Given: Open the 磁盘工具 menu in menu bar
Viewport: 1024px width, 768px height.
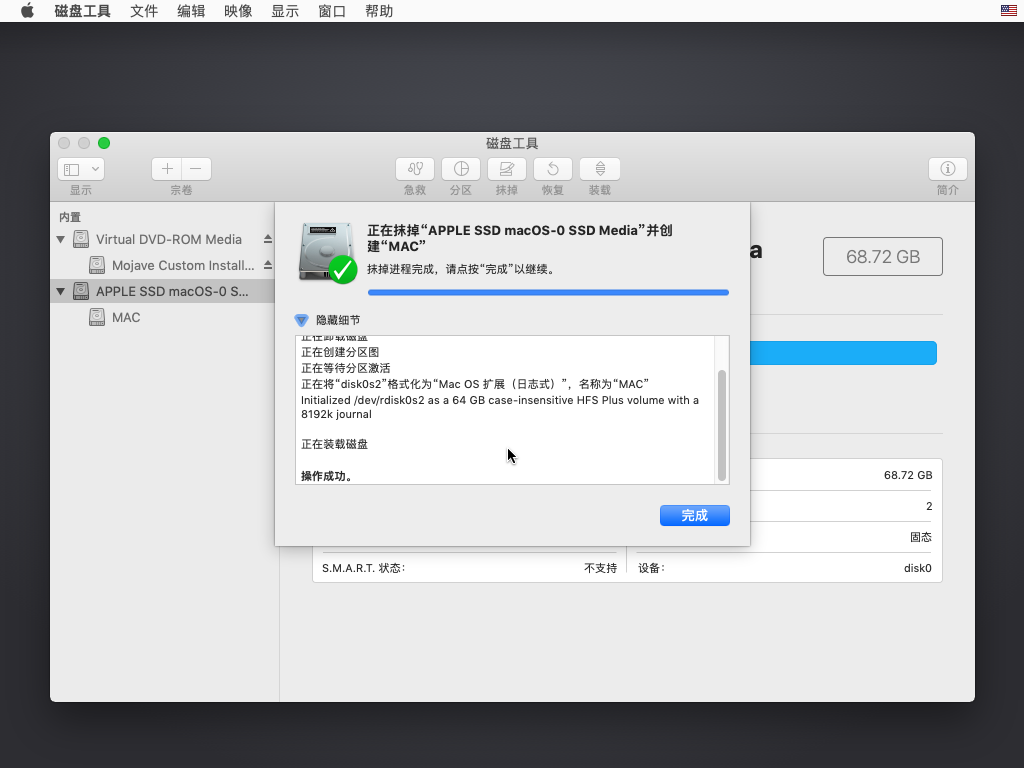Looking at the screenshot, I should pyautogui.click(x=82, y=11).
